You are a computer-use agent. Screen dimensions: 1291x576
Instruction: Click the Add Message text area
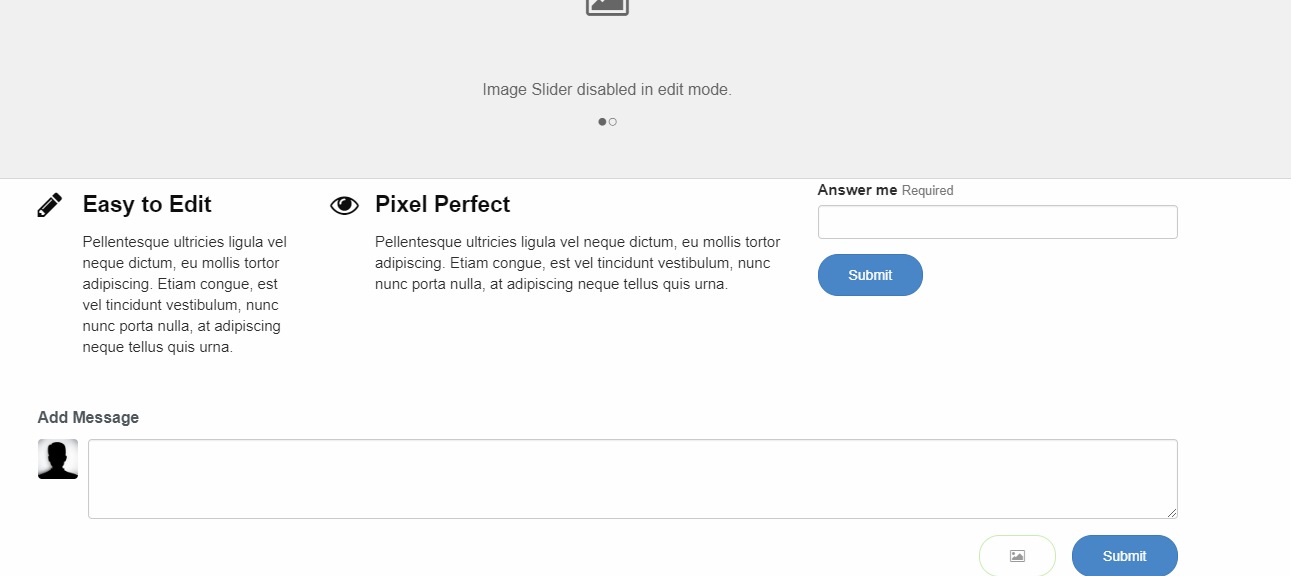pyautogui.click(x=633, y=478)
